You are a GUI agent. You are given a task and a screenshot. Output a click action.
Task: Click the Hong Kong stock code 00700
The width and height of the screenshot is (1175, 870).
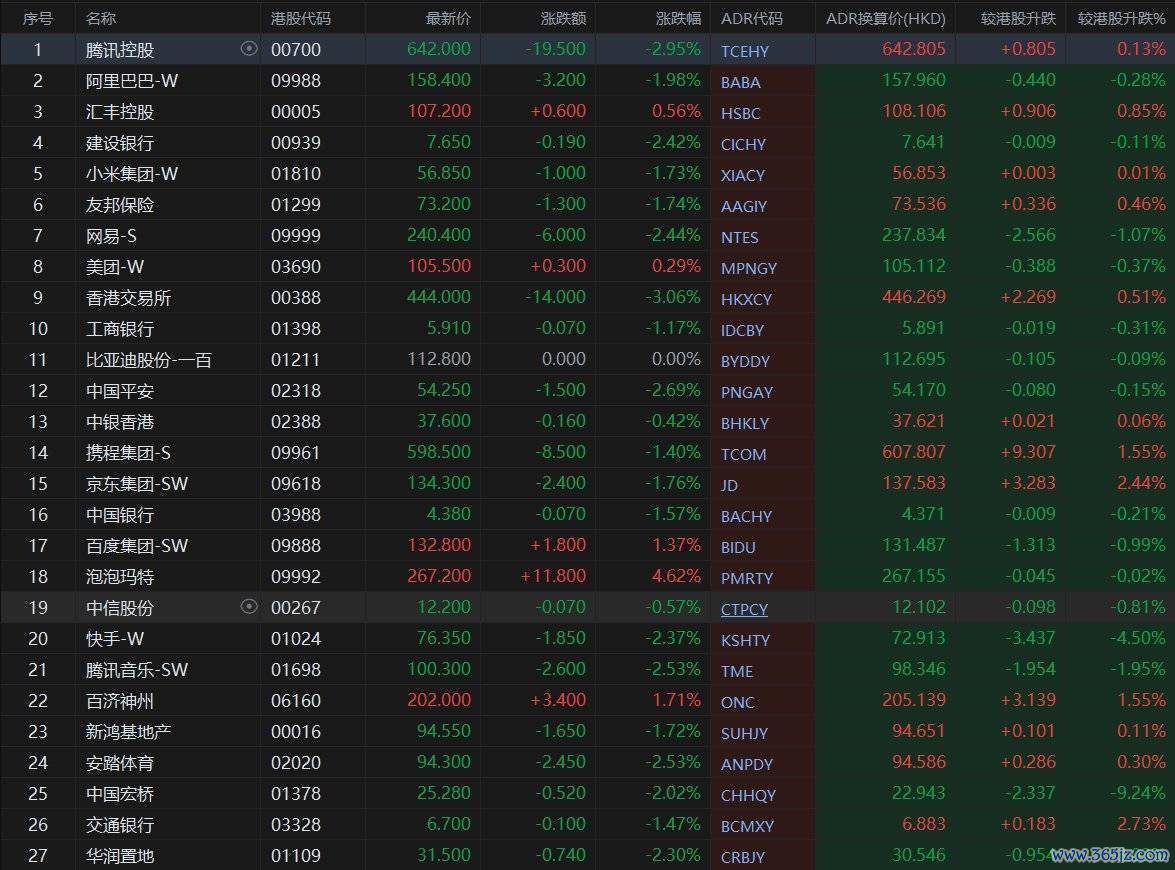click(x=296, y=50)
